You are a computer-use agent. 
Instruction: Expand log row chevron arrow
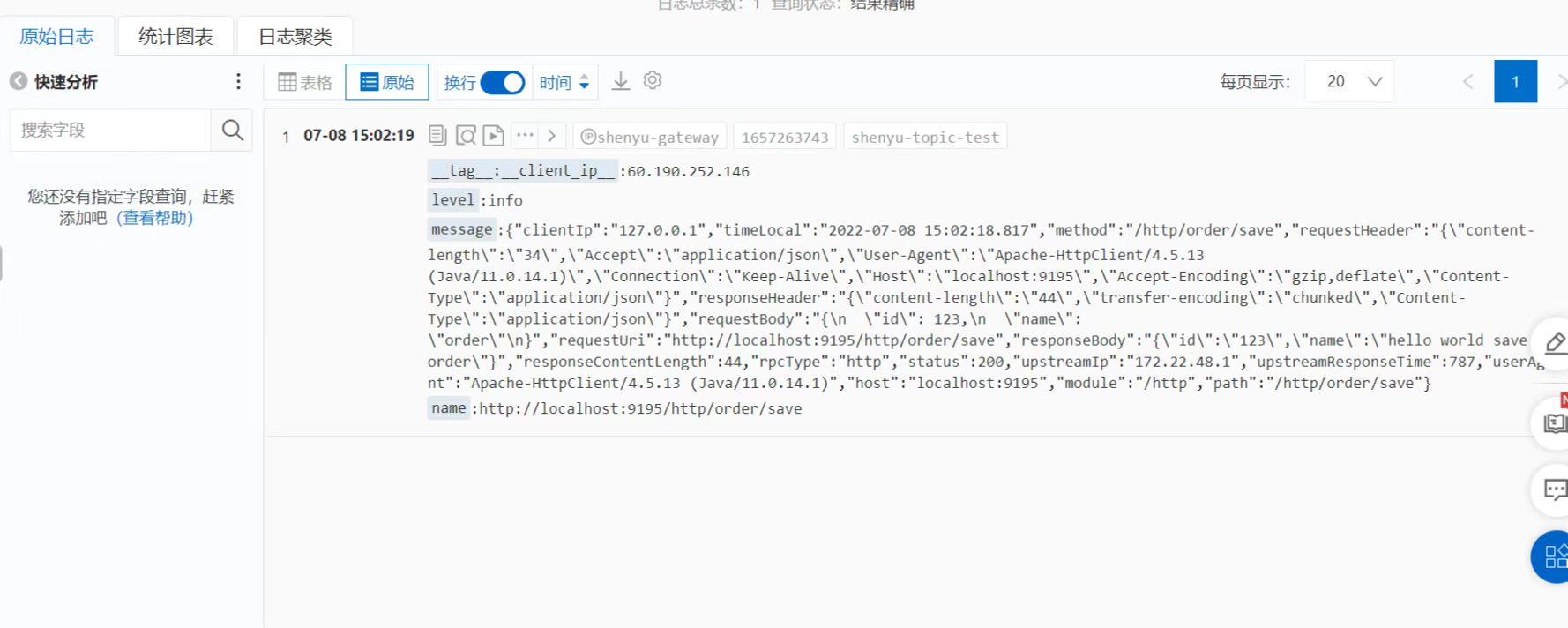552,136
